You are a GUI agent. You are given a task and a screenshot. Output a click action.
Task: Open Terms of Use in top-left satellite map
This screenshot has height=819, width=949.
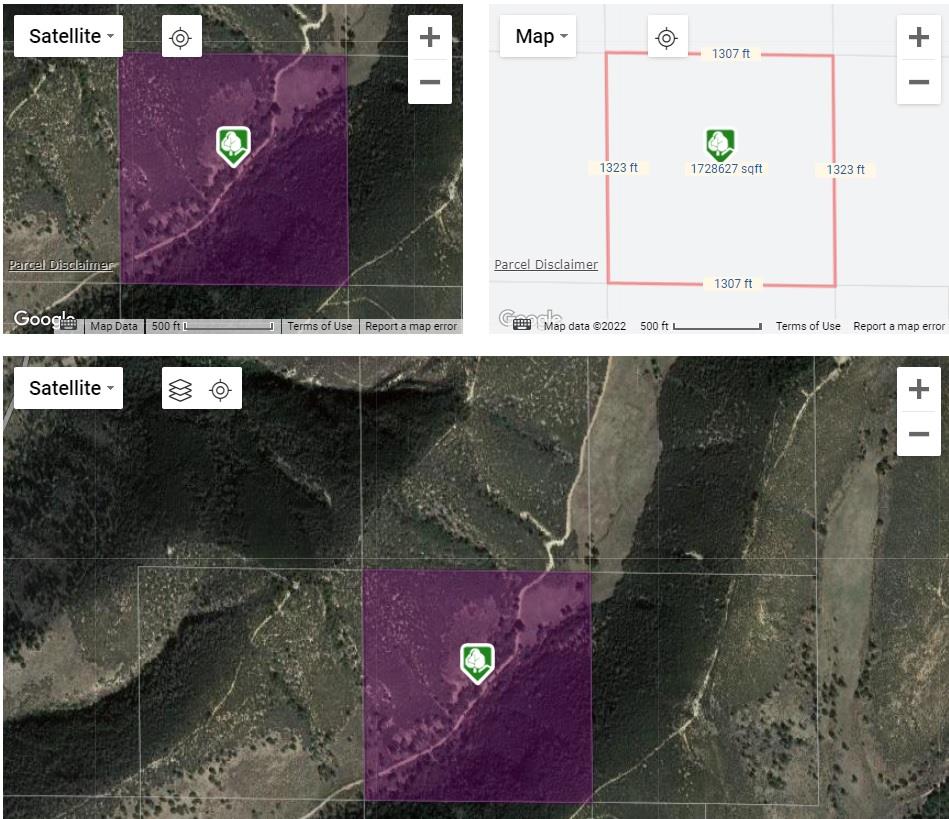(x=320, y=326)
